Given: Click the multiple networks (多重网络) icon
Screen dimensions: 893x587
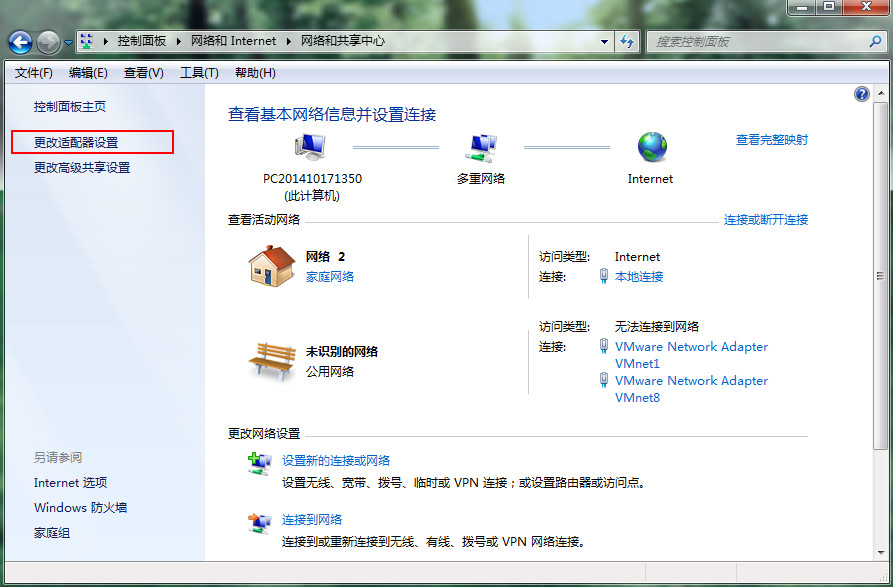Looking at the screenshot, I should click(x=481, y=148).
